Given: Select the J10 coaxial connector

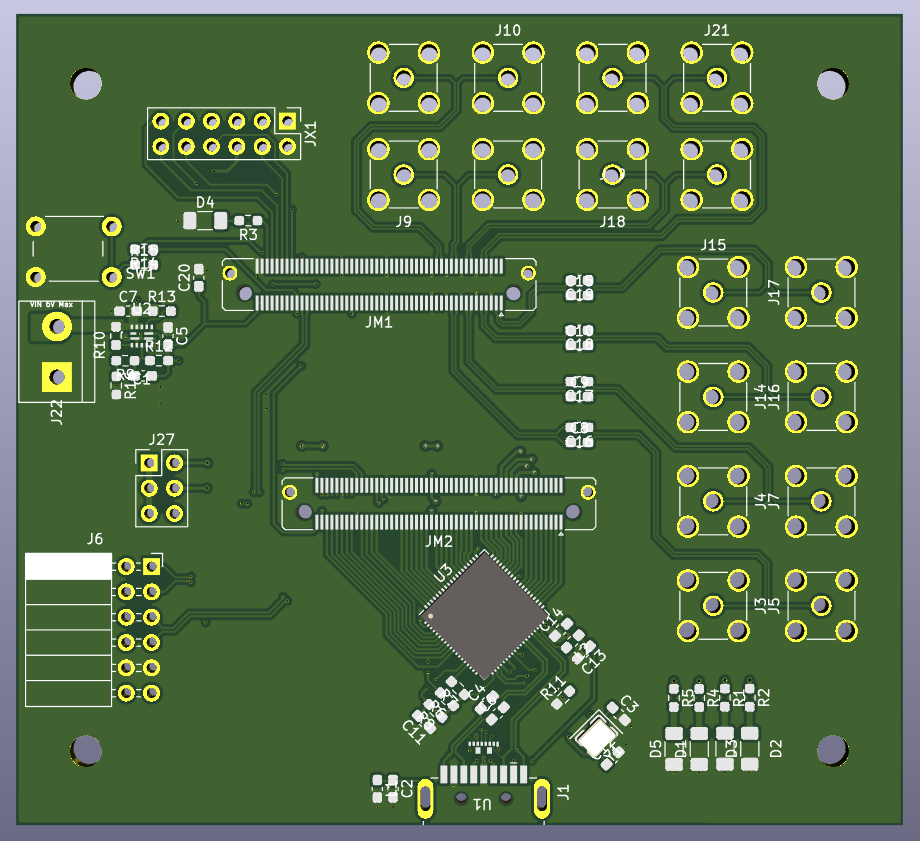Looking at the screenshot, I should point(508,76).
